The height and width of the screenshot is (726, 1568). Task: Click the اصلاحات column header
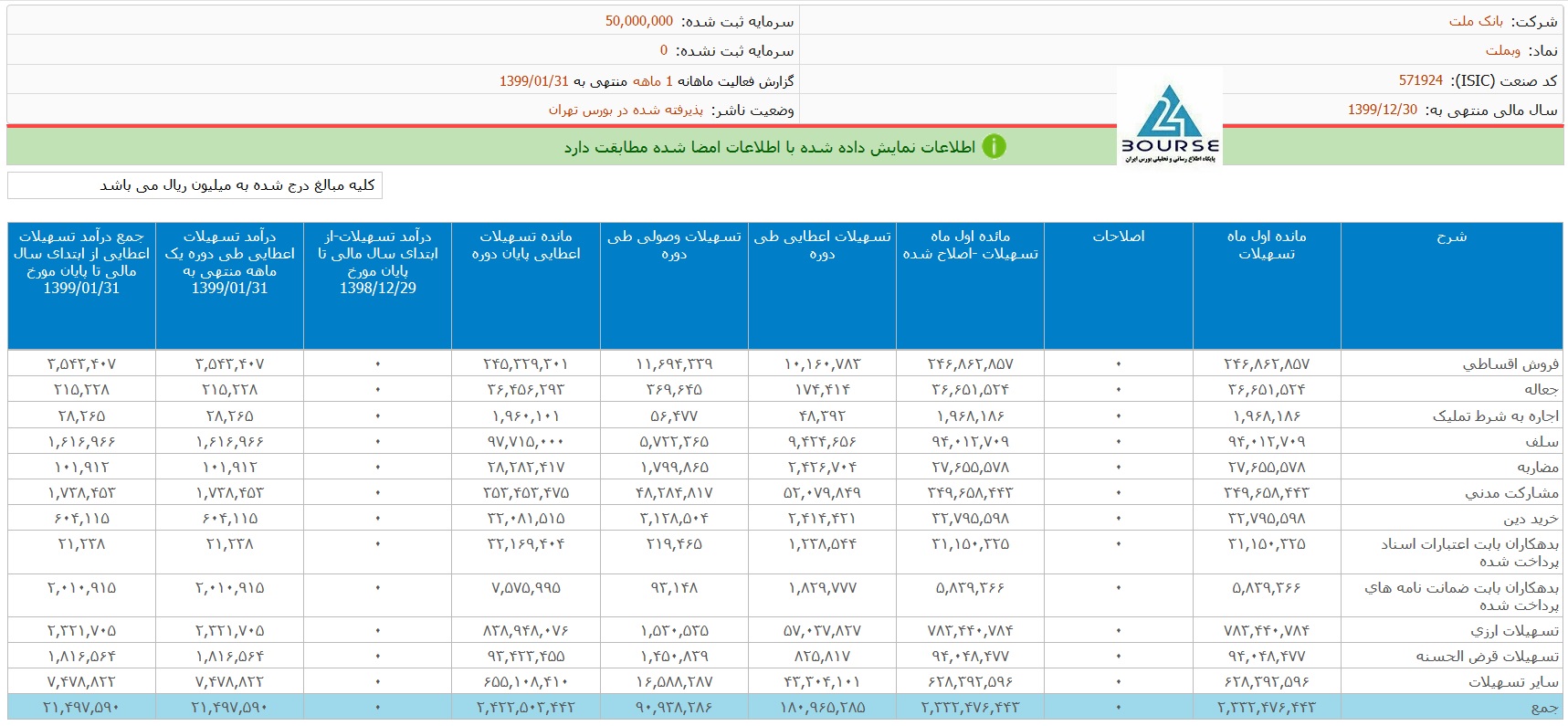click(x=1118, y=237)
